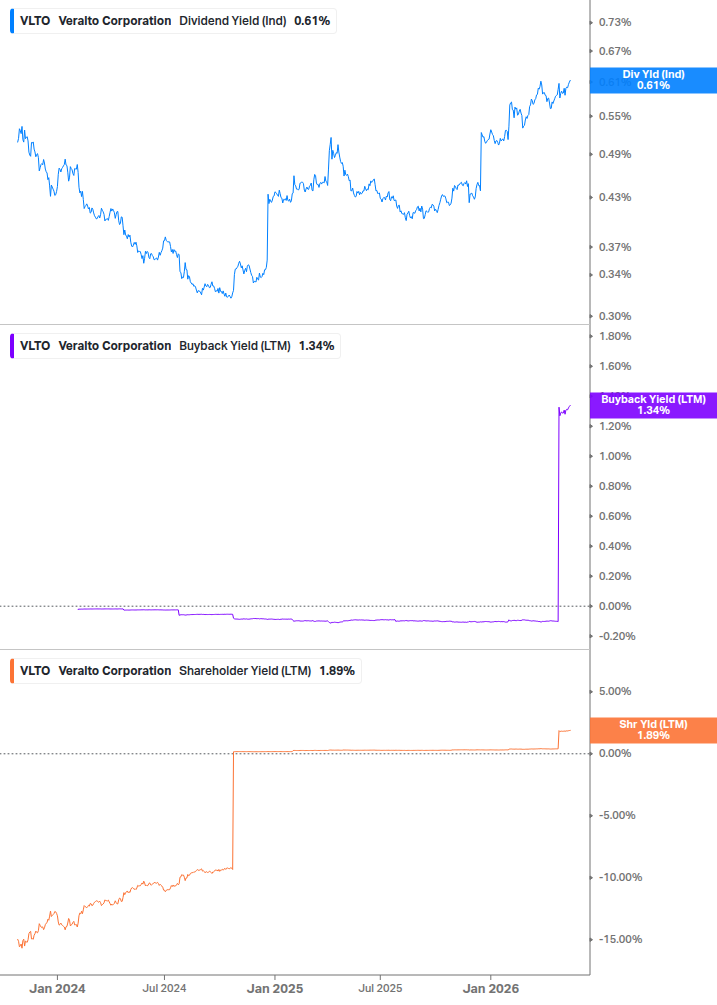This screenshot has width=717, height=1005.
Task: Click the 0.37% axis label
Action: click(x=615, y=247)
